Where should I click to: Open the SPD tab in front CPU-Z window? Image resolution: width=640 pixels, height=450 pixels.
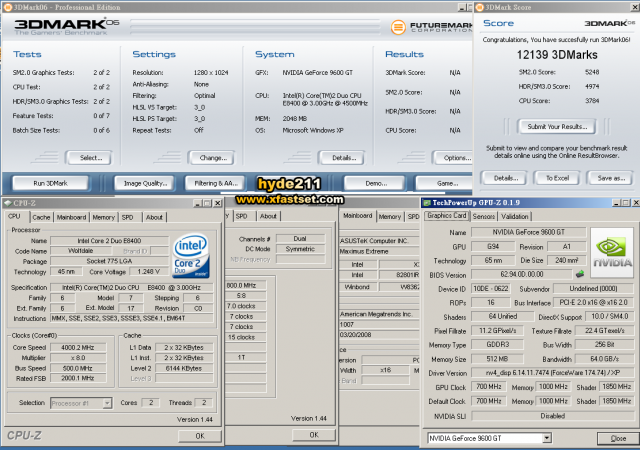128,217
